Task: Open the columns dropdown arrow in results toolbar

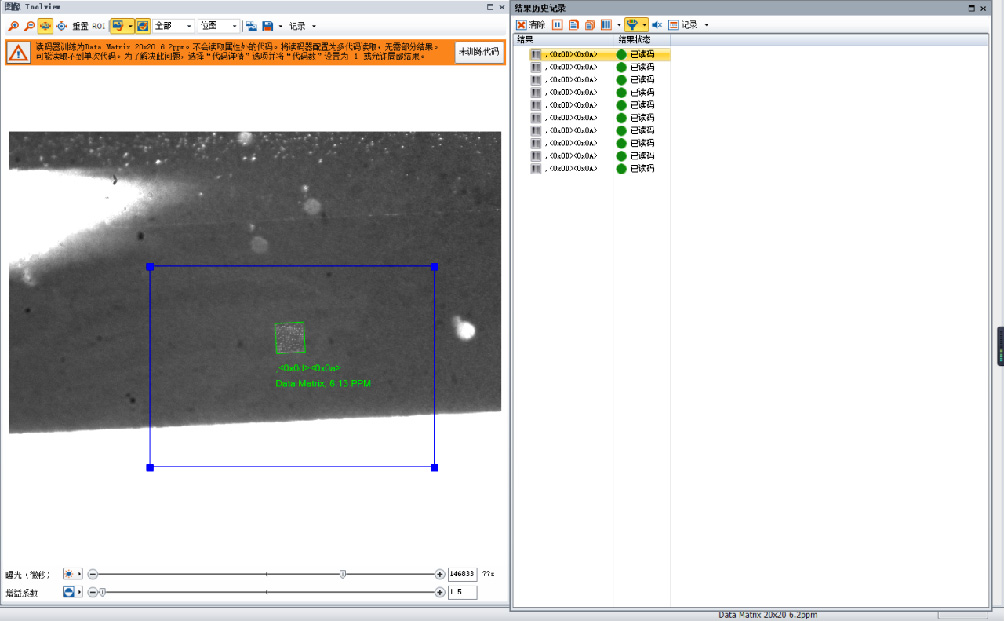Action: point(619,25)
